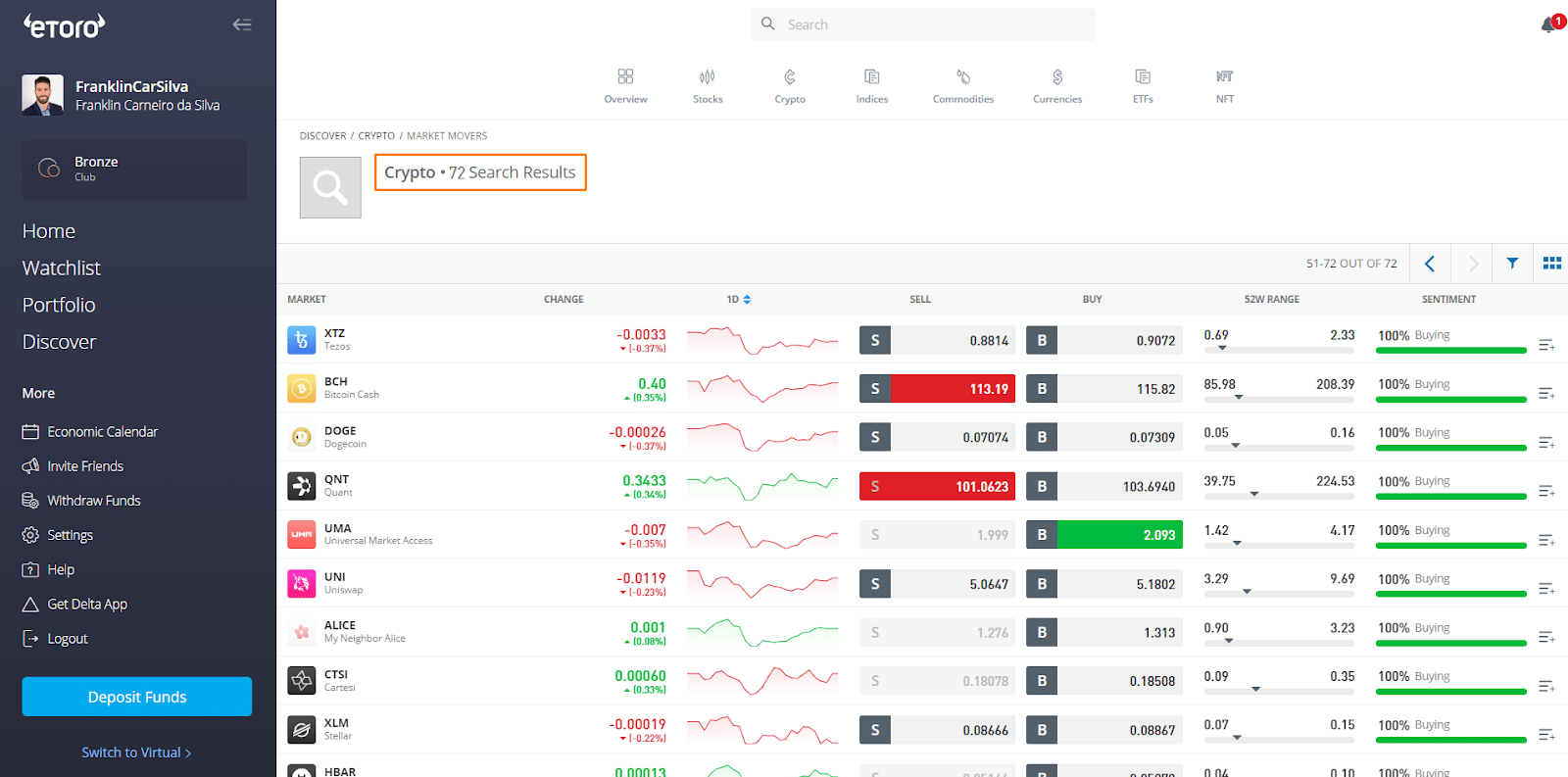Viewport: 1568px width, 777px height.
Task: Open Watchlist in sidebar
Action: coord(62,268)
